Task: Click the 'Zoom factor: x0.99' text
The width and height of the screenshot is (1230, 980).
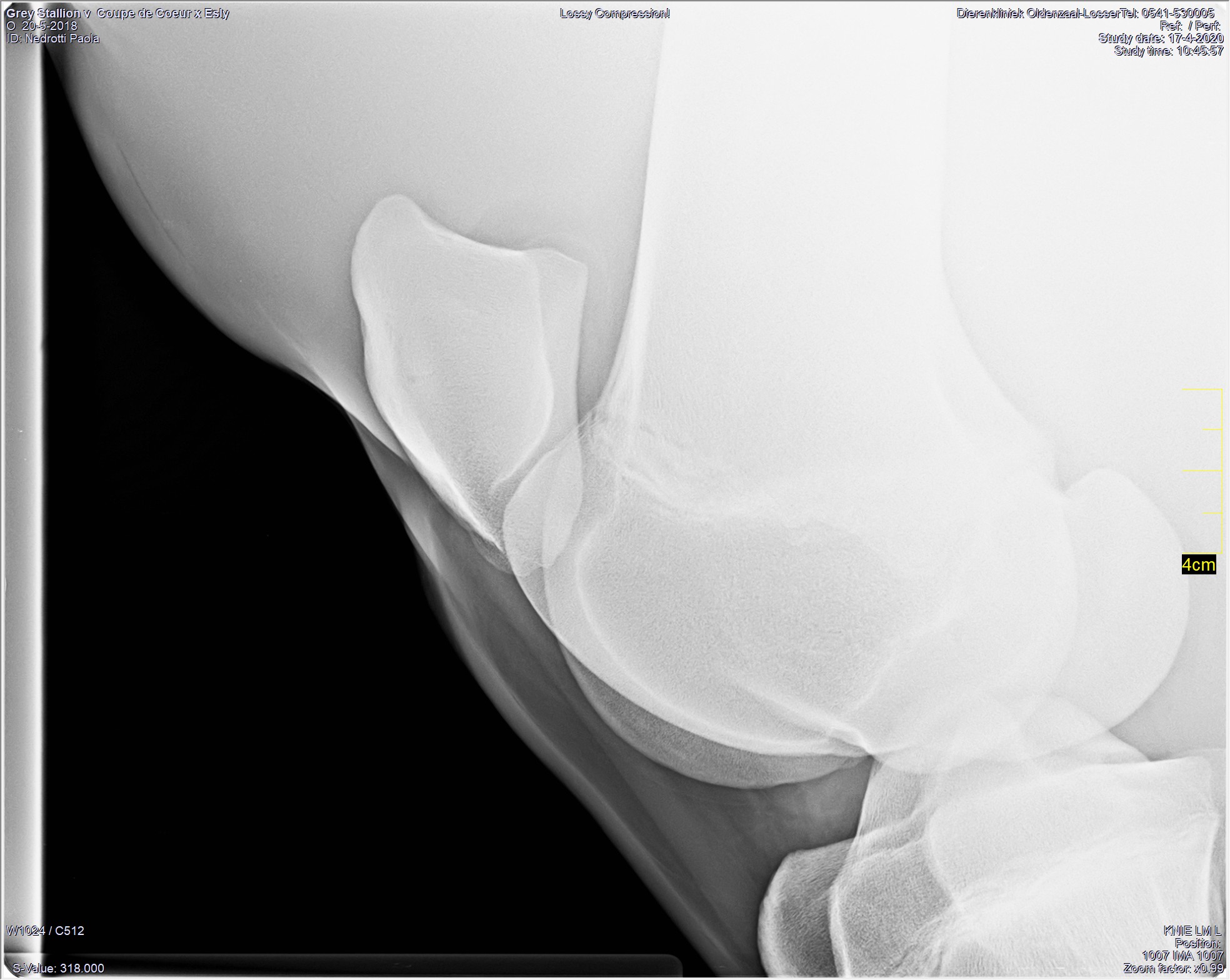Action: pos(1173,968)
